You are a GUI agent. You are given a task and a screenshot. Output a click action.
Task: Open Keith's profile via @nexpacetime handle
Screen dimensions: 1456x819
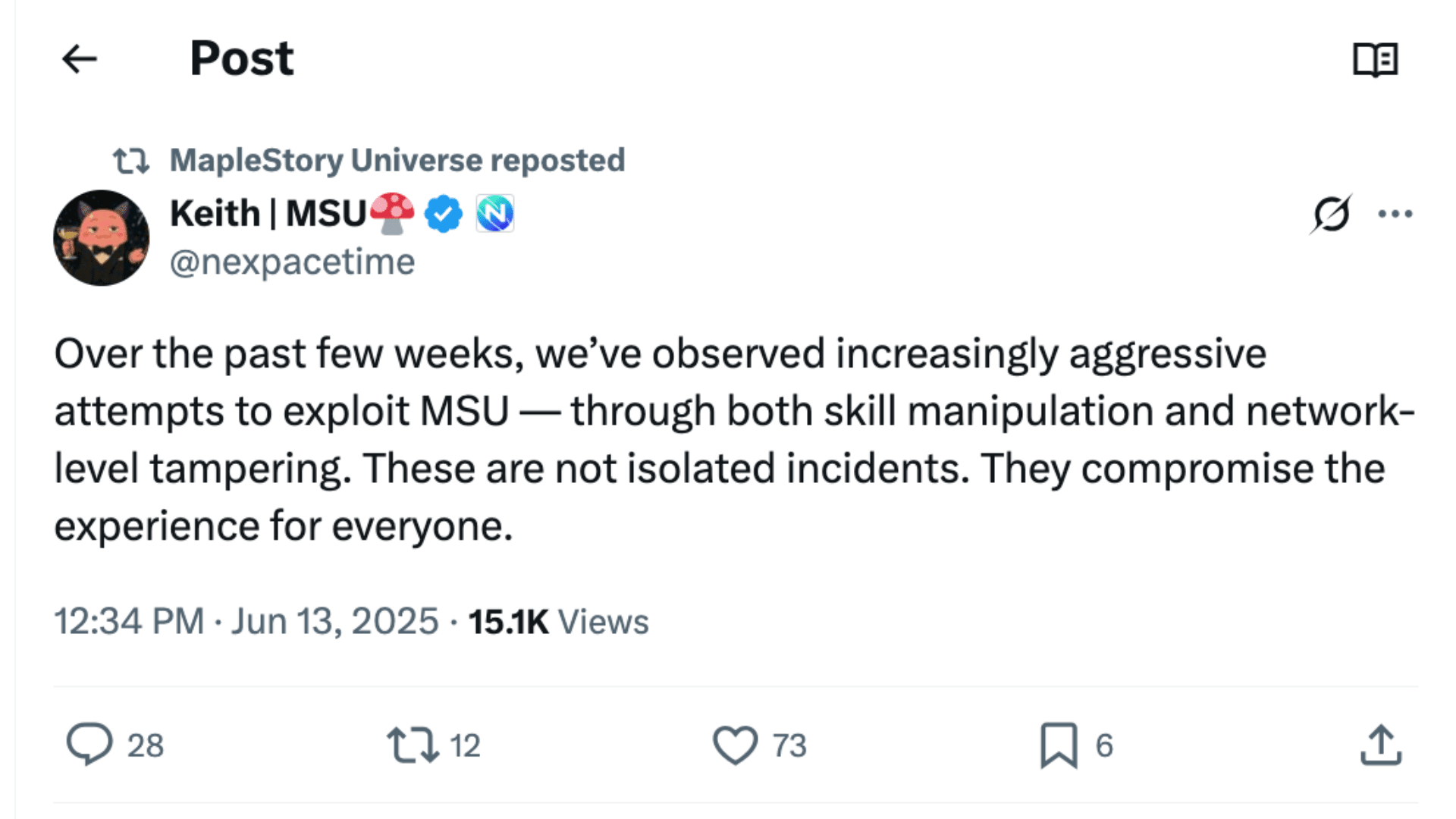[291, 261]
